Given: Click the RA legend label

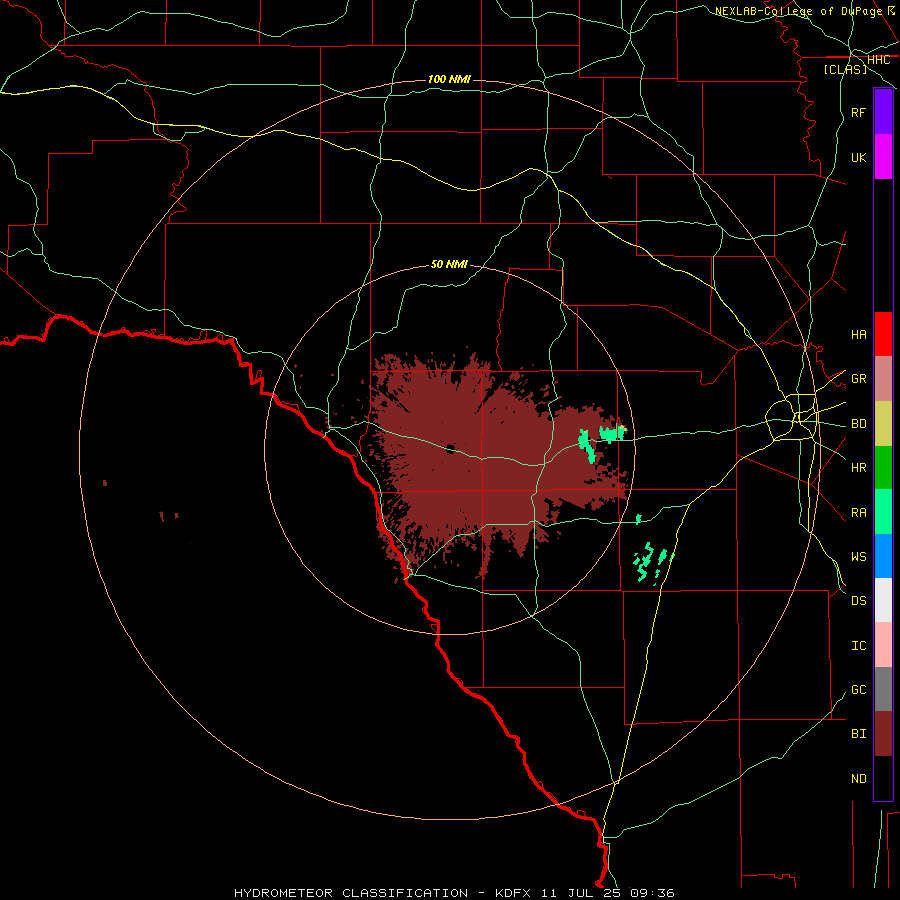Looking at the screenshot, I should coord(859,513).
